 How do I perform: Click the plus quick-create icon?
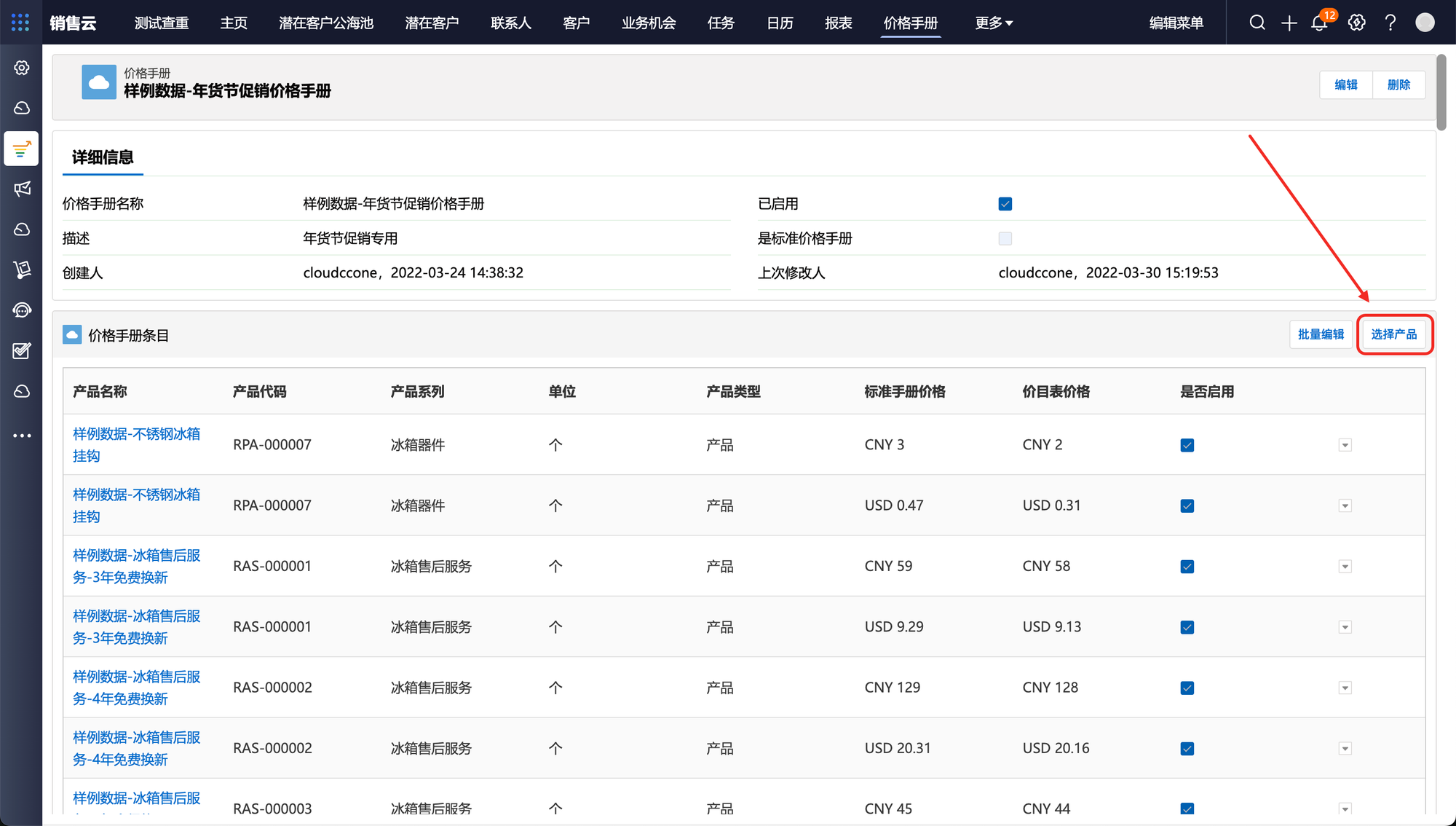pyautogui.click(x=1289, y=23)
